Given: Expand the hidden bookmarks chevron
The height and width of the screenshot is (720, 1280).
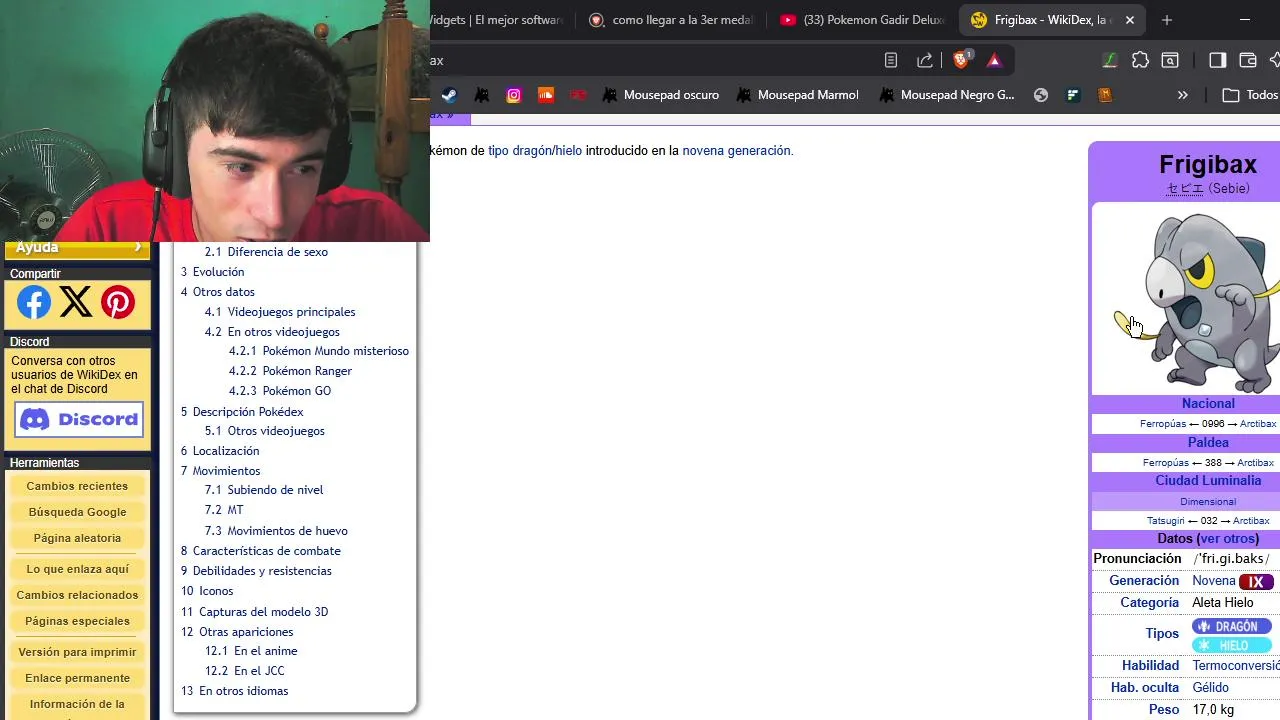Looking at the screenshot, I should pos(1183,95).
